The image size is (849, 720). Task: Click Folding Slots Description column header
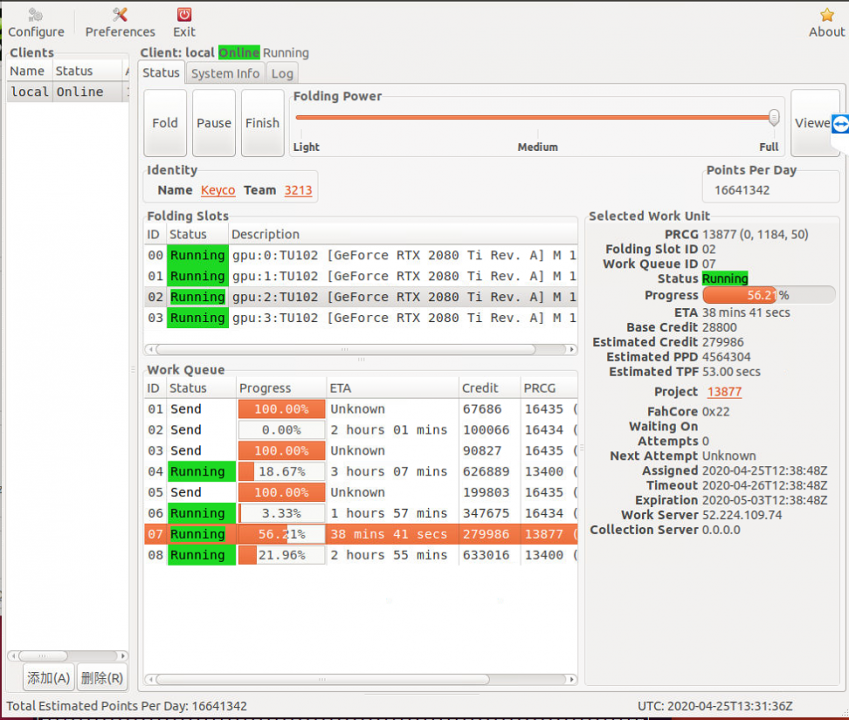click(403, 234)
